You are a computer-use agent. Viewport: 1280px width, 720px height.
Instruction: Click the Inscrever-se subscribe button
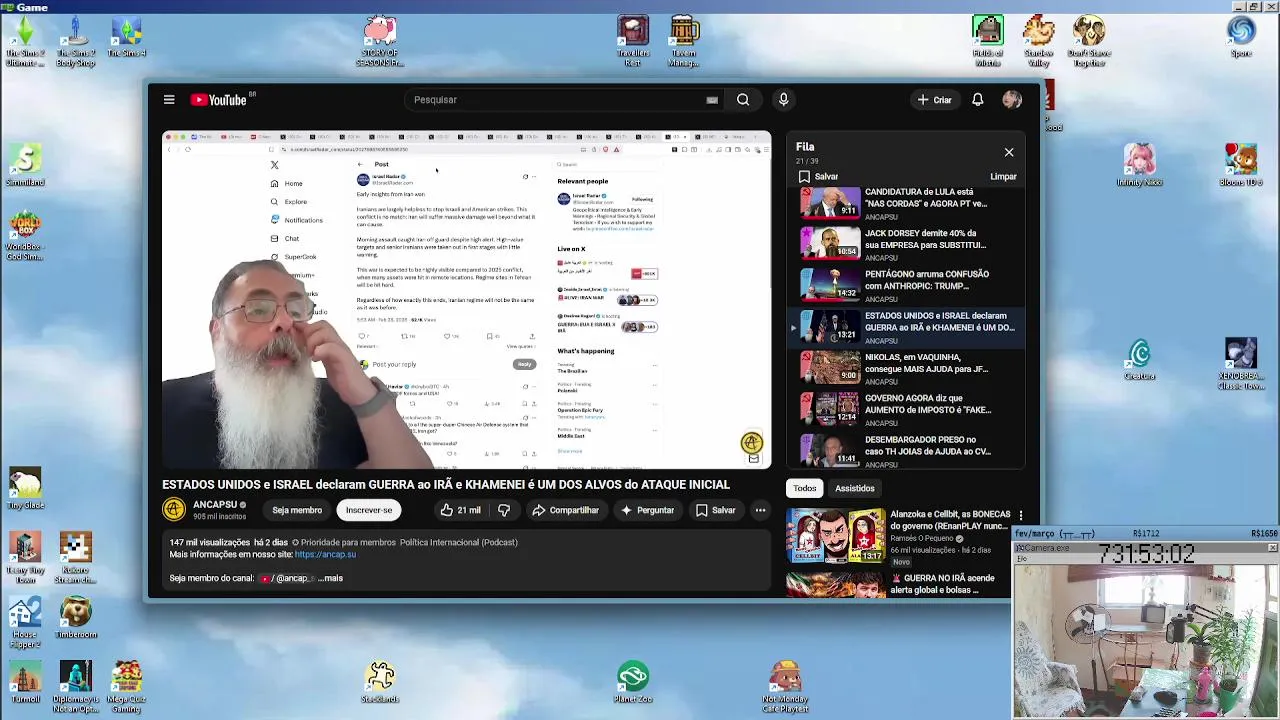(369, 510)
